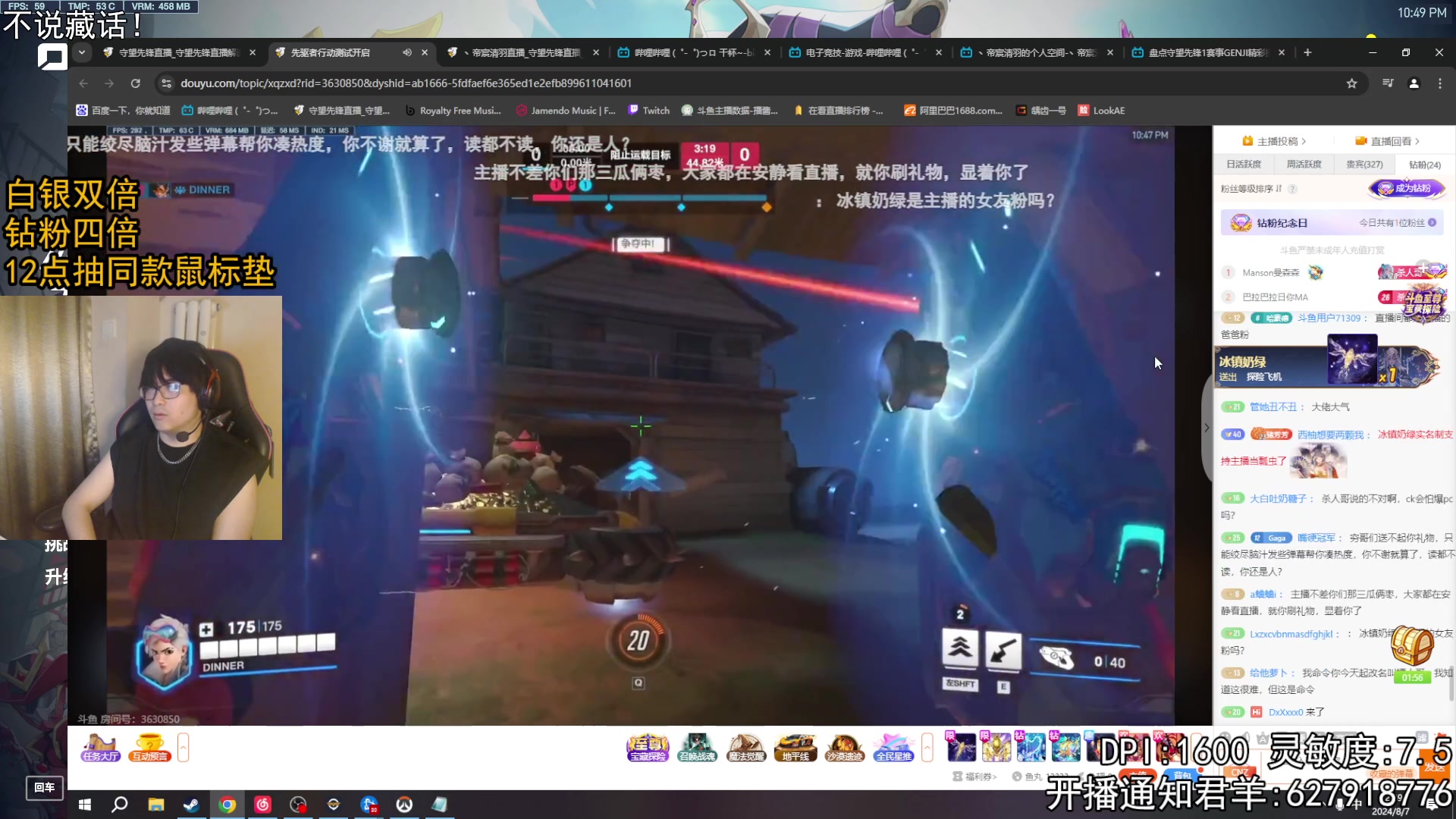
Task: Open 直播回看 replay section
Action: (x=1387, y=141)
